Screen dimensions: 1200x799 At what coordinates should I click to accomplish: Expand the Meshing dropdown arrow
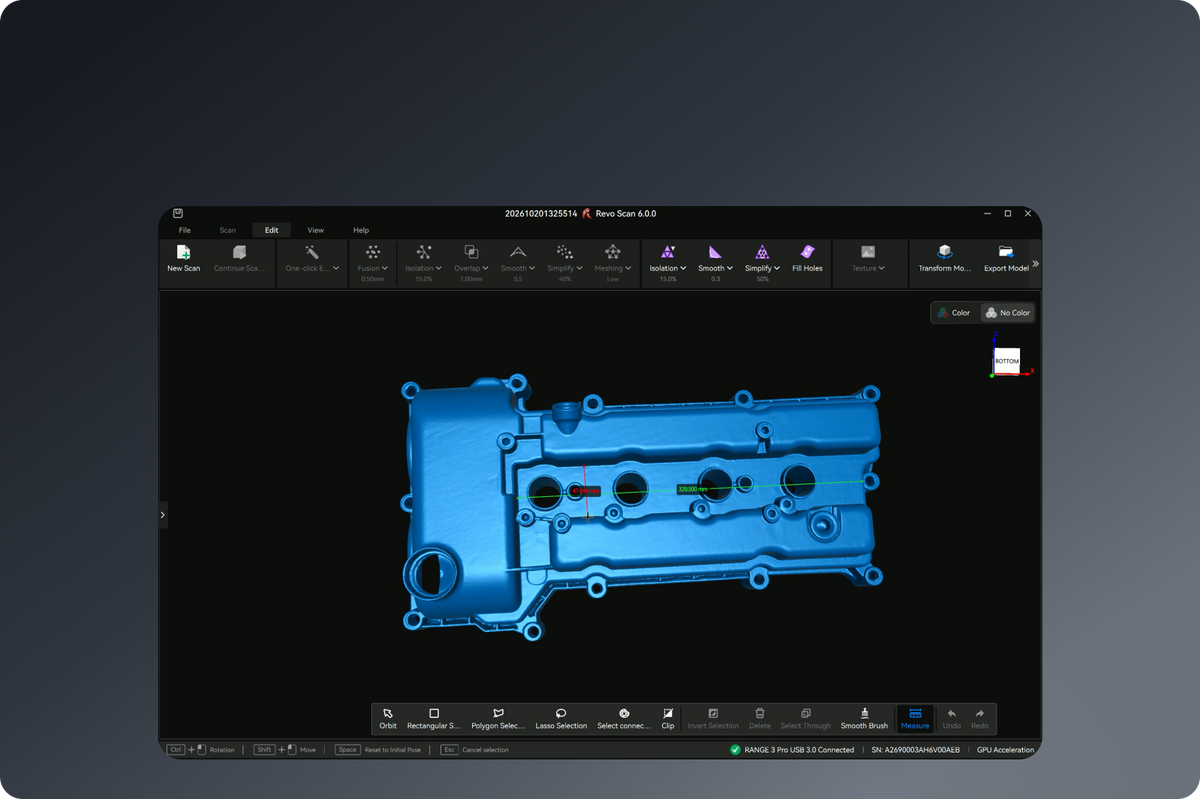click(628, 268)
